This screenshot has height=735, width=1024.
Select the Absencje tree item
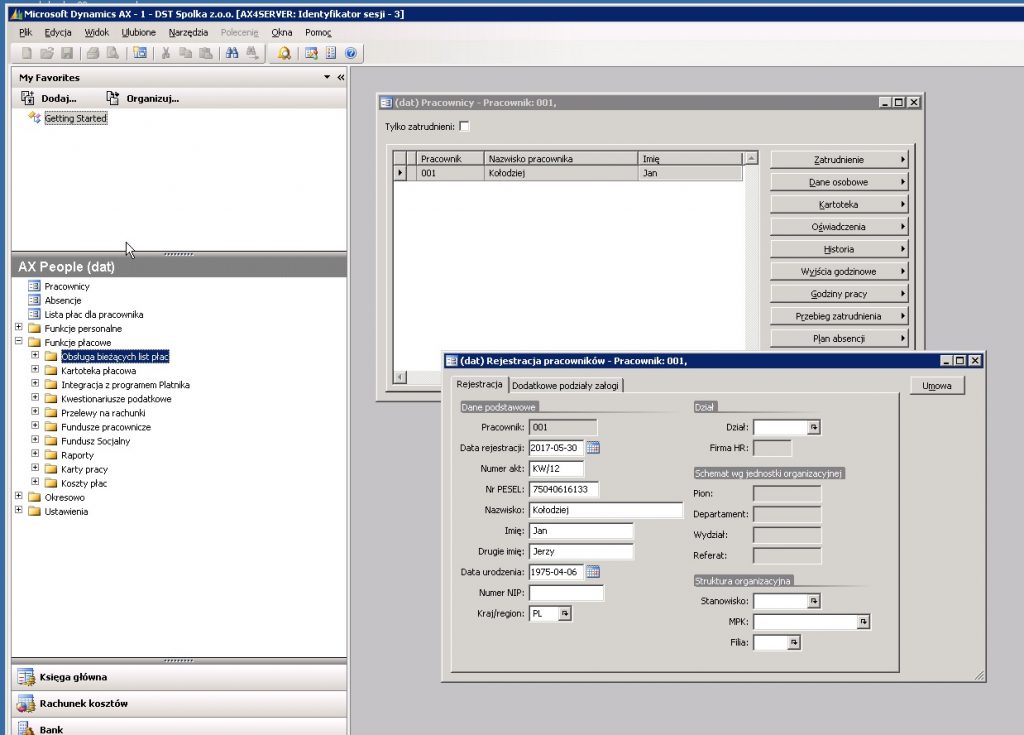pos(63,301)
